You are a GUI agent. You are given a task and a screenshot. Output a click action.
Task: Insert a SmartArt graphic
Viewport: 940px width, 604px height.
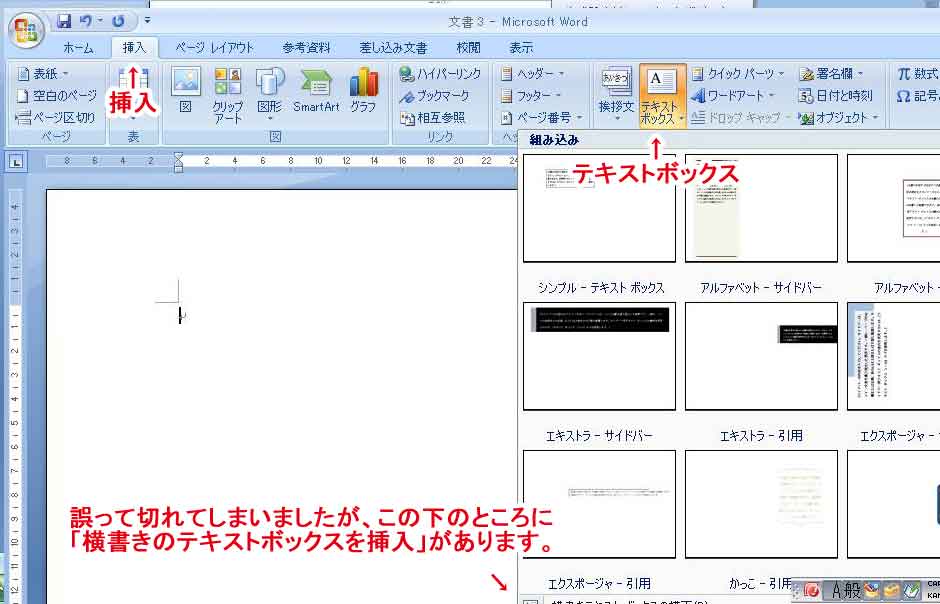(317, 90)
